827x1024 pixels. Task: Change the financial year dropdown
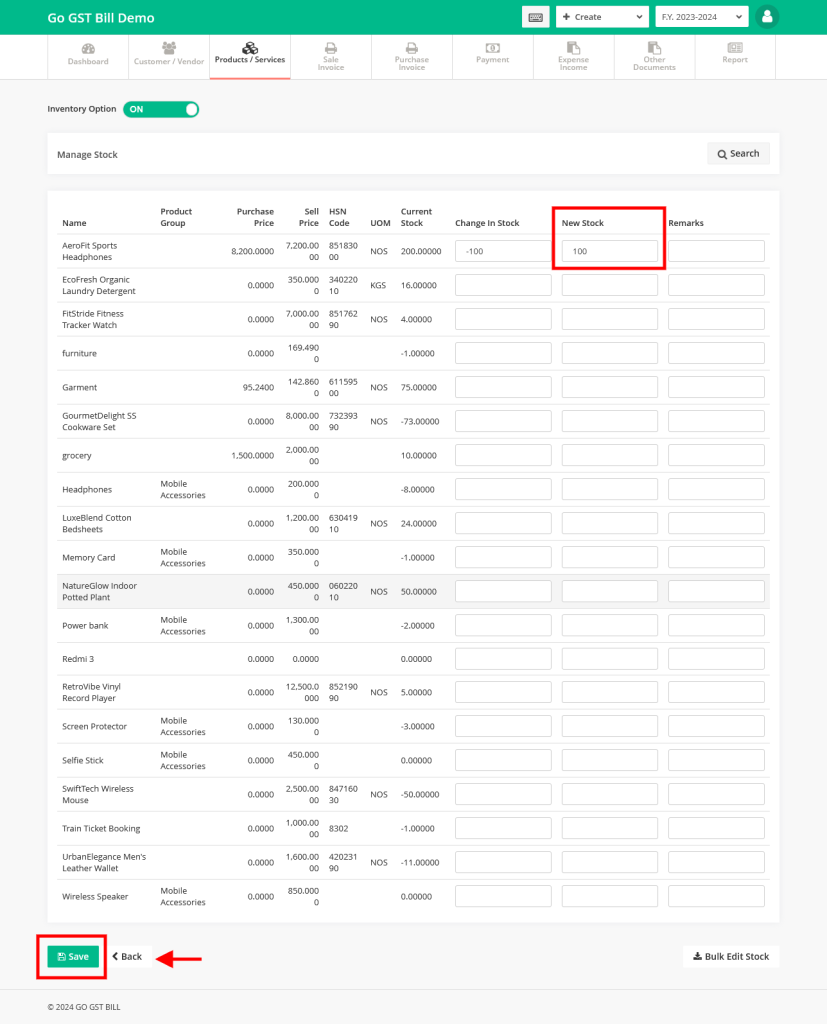tap(701, 17)
